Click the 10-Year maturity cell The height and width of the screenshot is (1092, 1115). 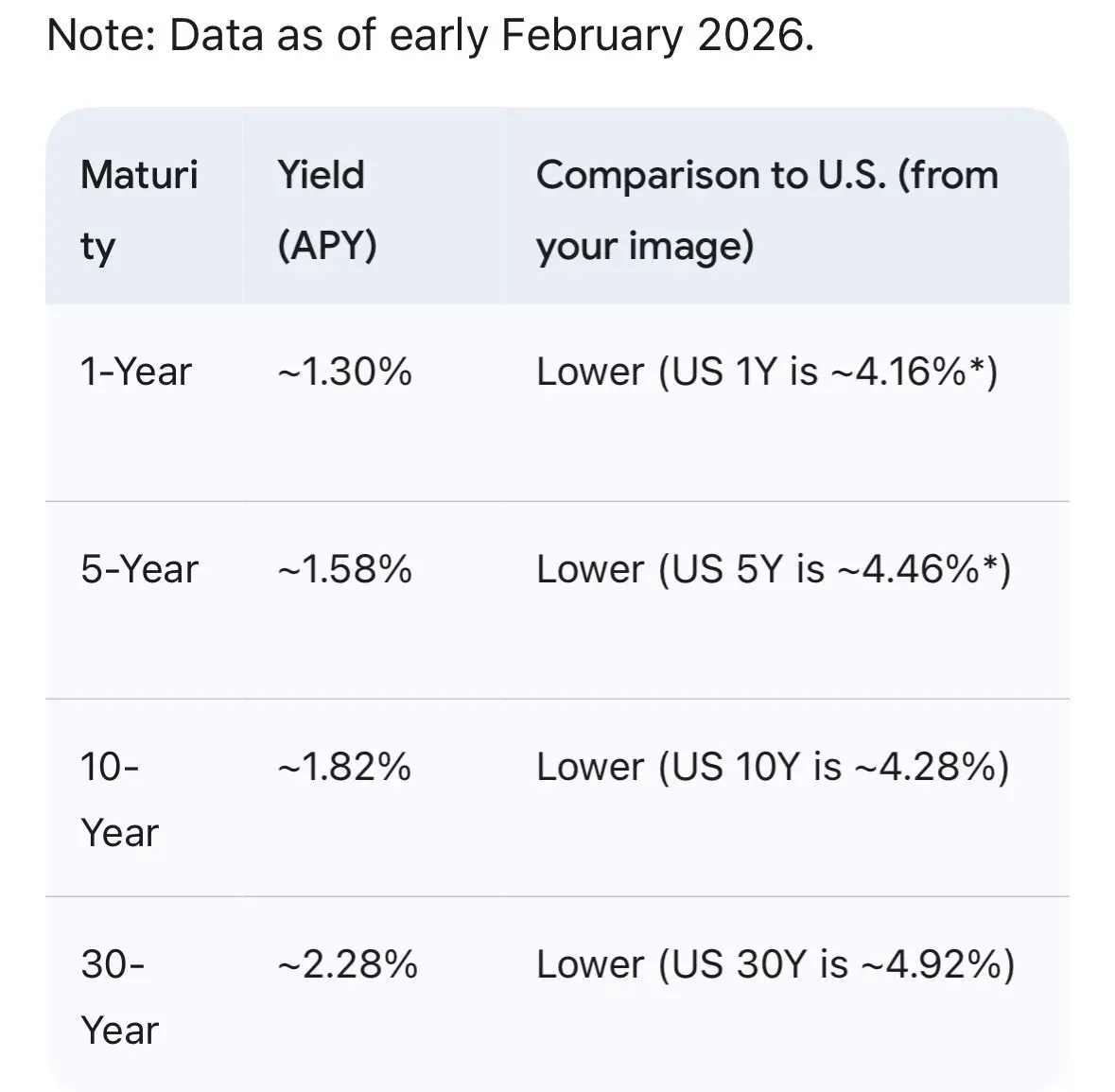pyautogui.click(x=119, y=799)
